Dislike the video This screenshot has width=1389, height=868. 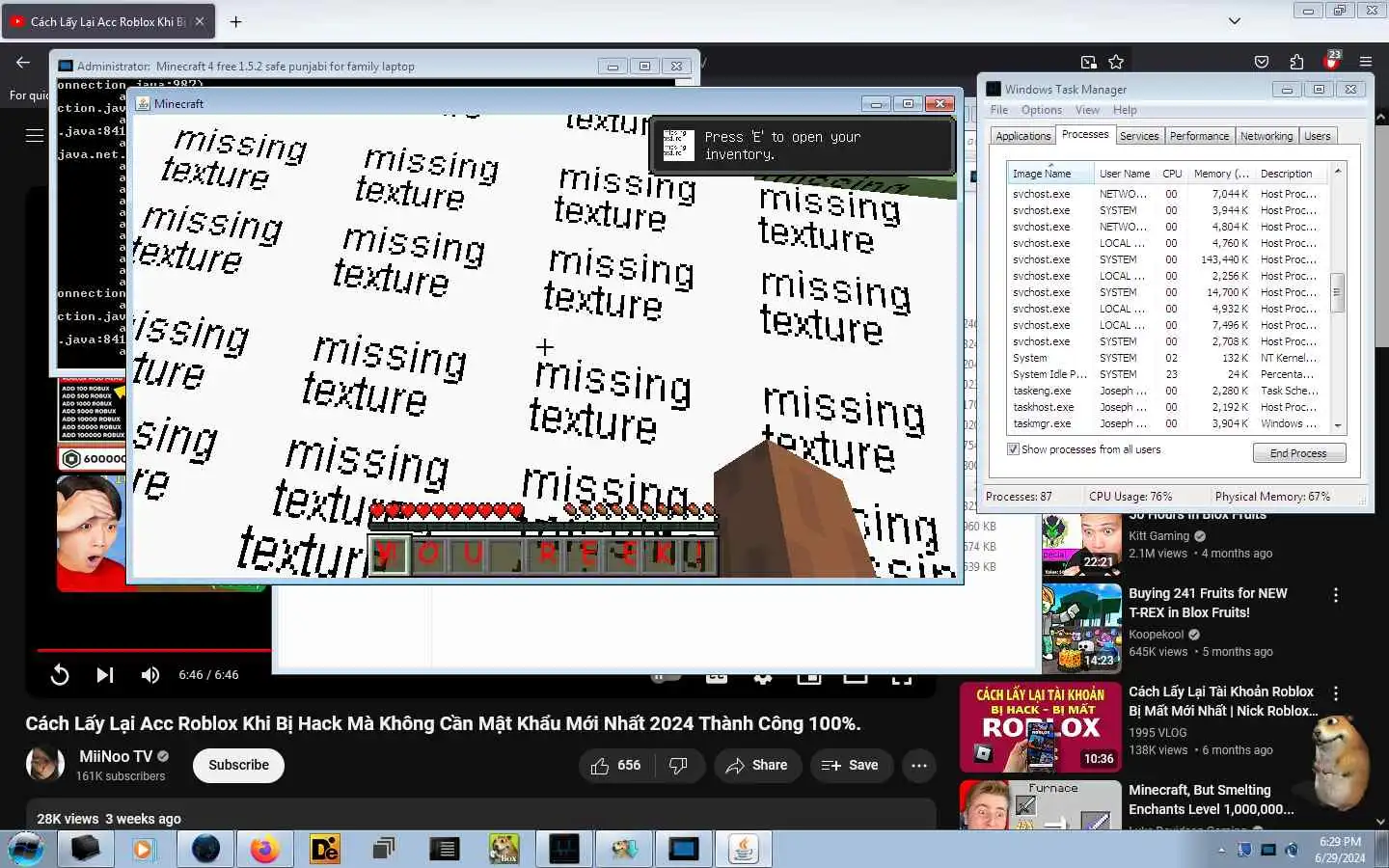pyautogui.click(x=679, y=765)
